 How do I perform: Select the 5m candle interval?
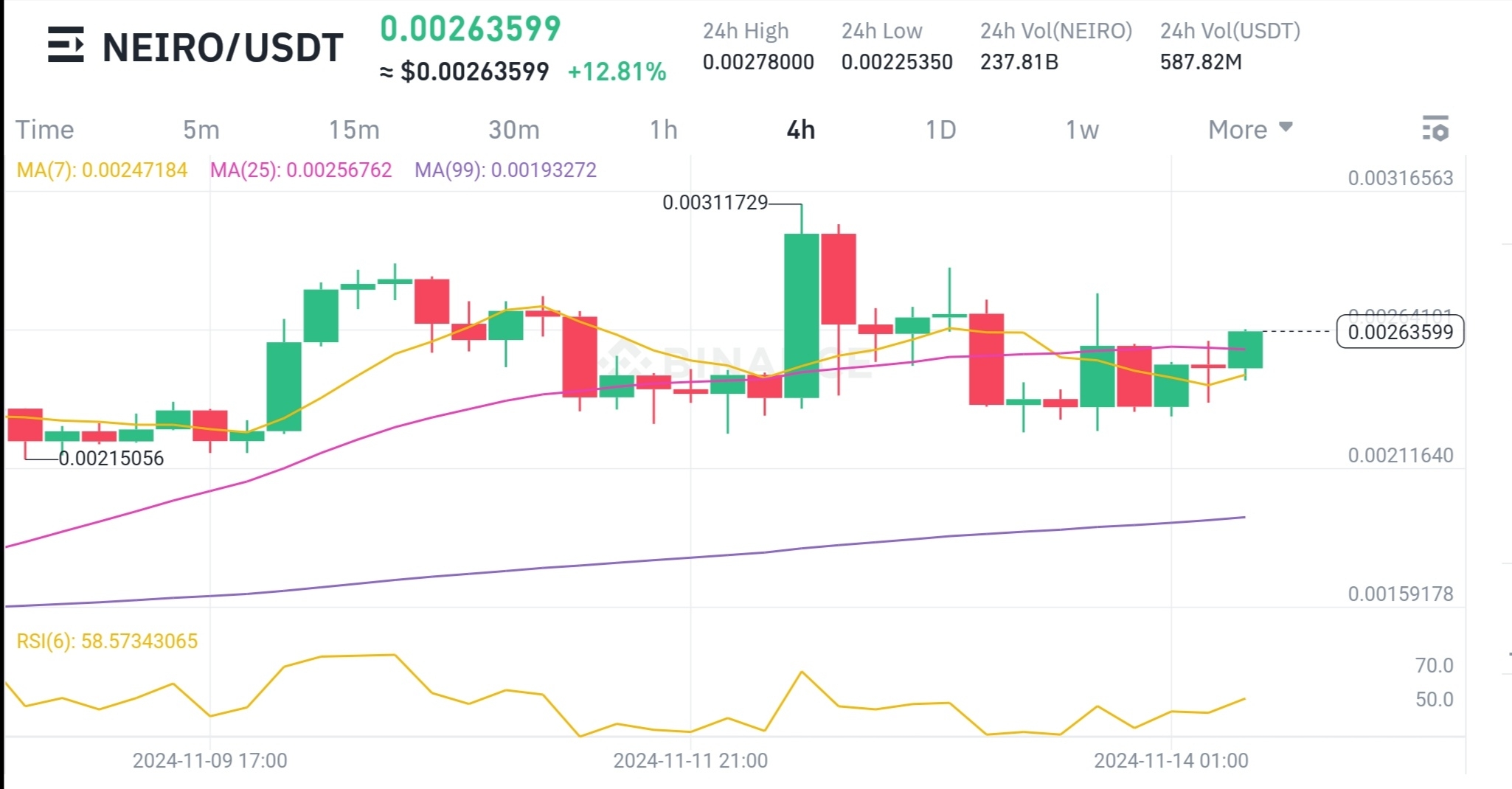pos(200,129)
